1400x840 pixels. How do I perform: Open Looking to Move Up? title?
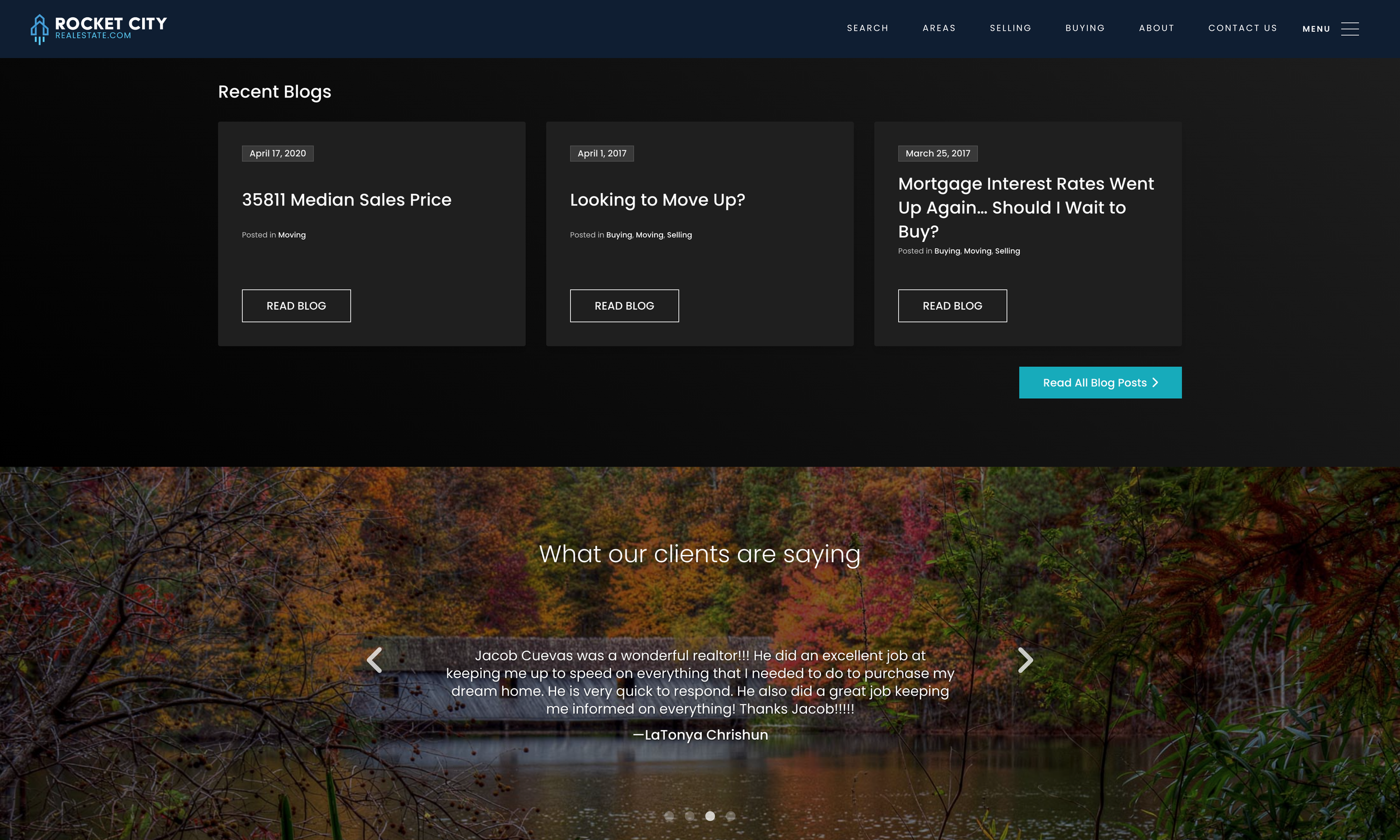(x=657, y=200)
